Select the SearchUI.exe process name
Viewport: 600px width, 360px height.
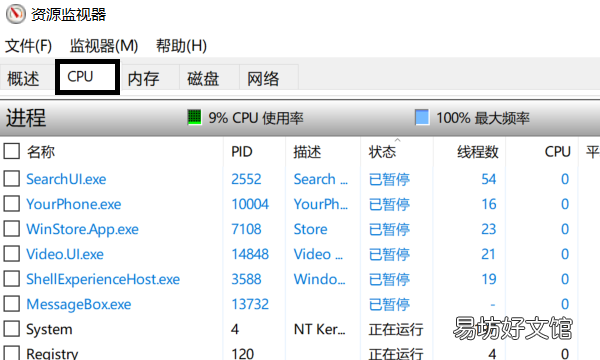point(66,179)
